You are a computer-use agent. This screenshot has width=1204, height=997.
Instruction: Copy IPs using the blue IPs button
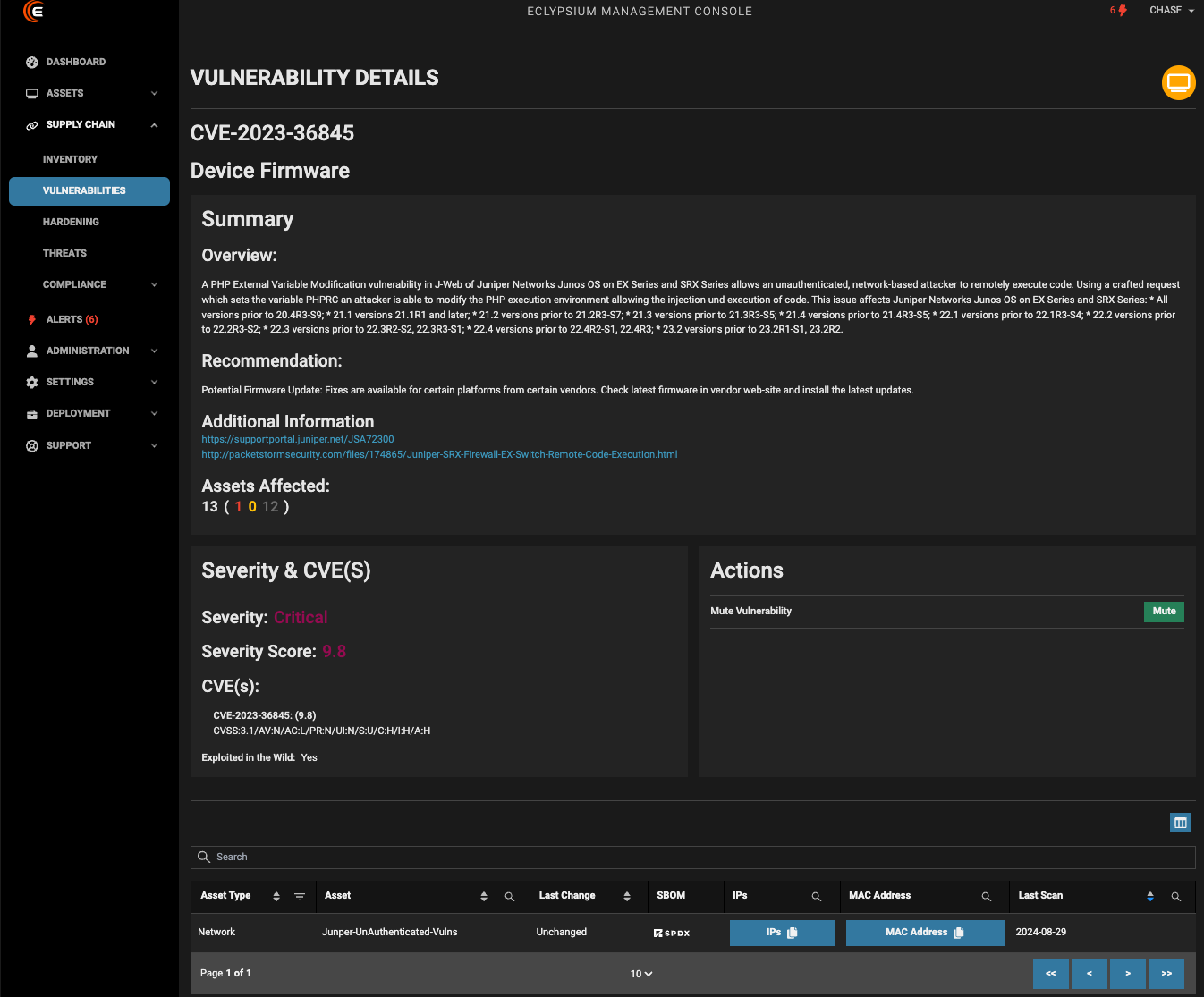point(782,933)
